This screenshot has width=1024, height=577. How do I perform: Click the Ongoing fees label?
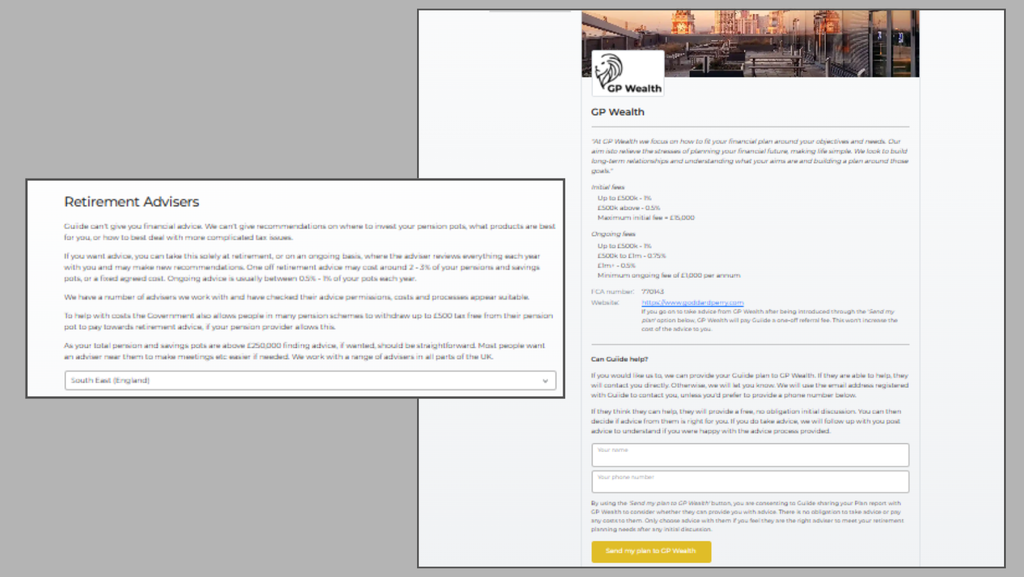(x=613, y=234)
